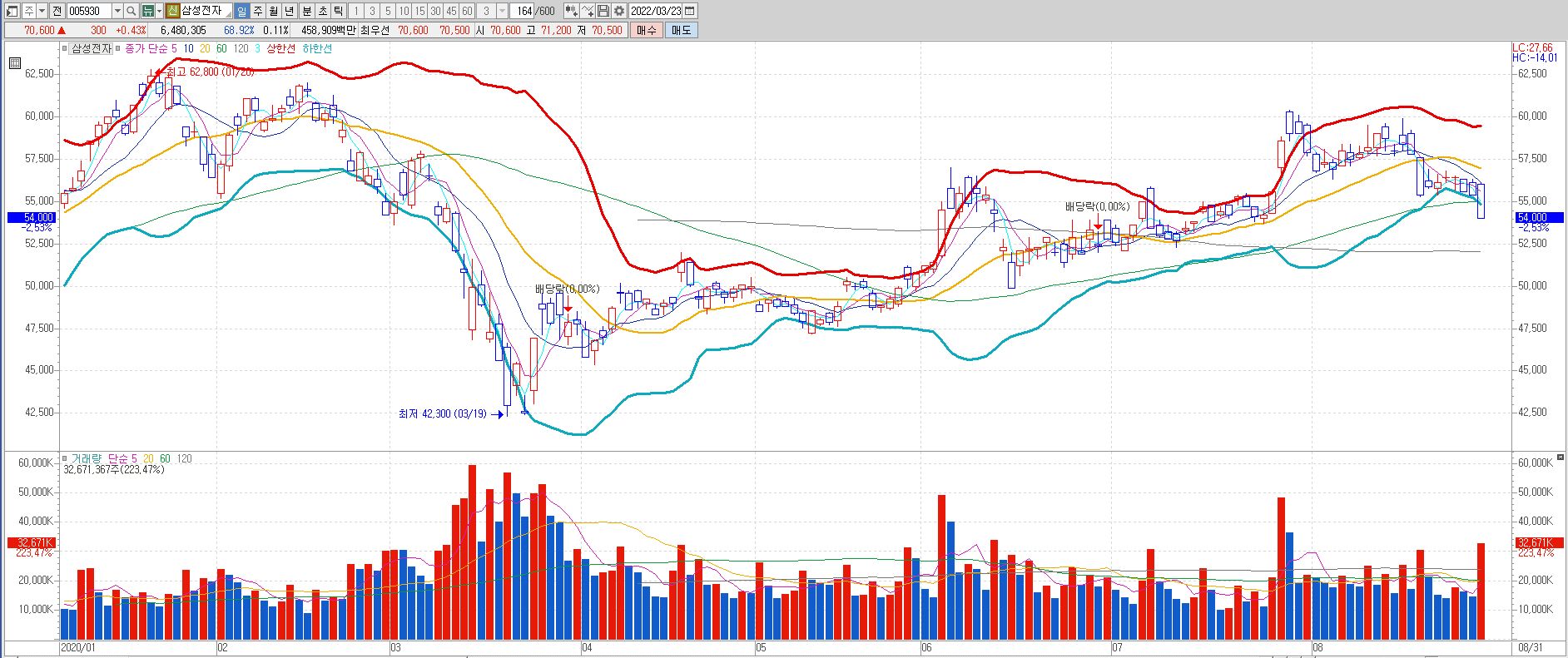Click the small square marker before 거래량

pos(64,458)
